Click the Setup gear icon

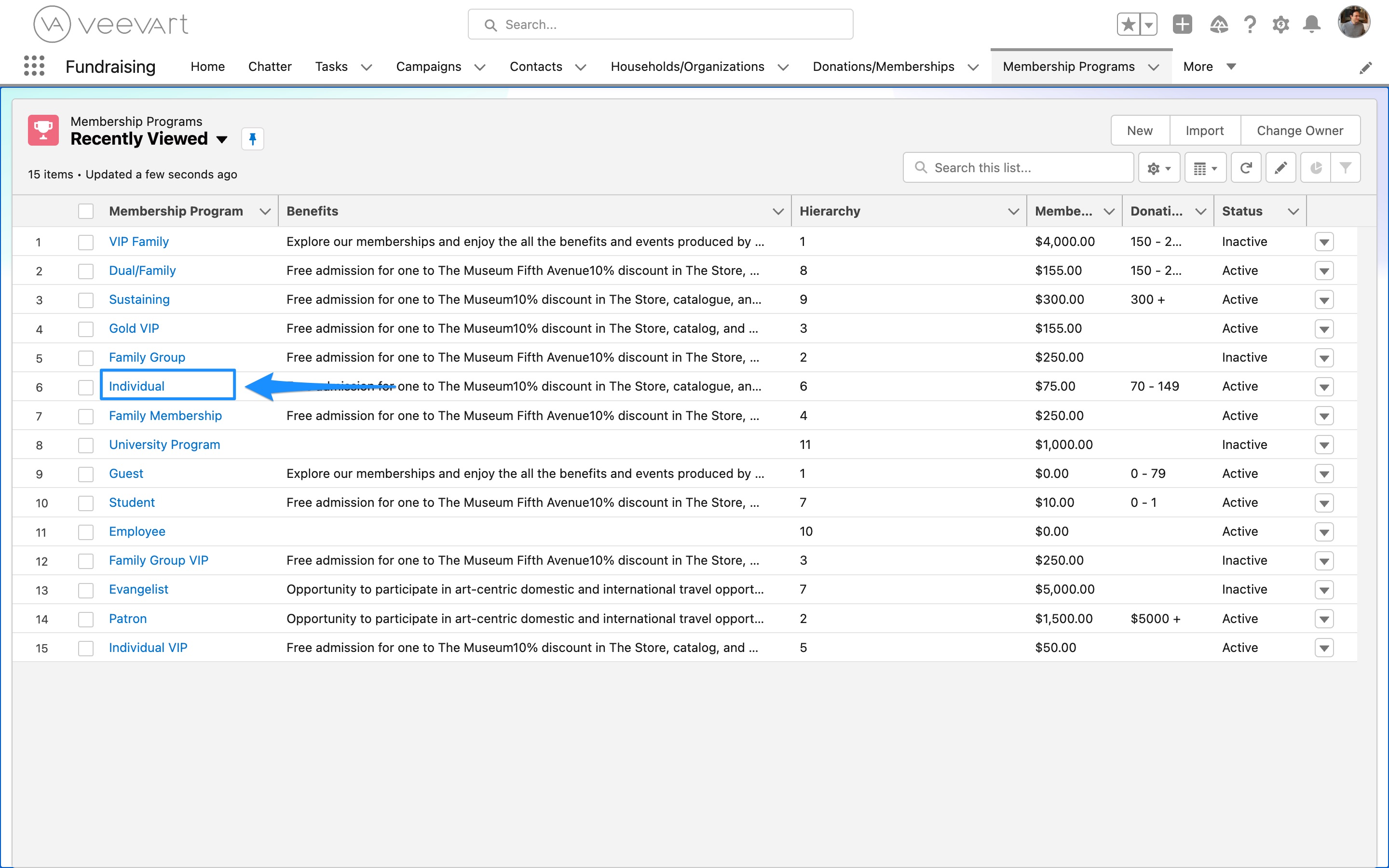point(1281,24)
